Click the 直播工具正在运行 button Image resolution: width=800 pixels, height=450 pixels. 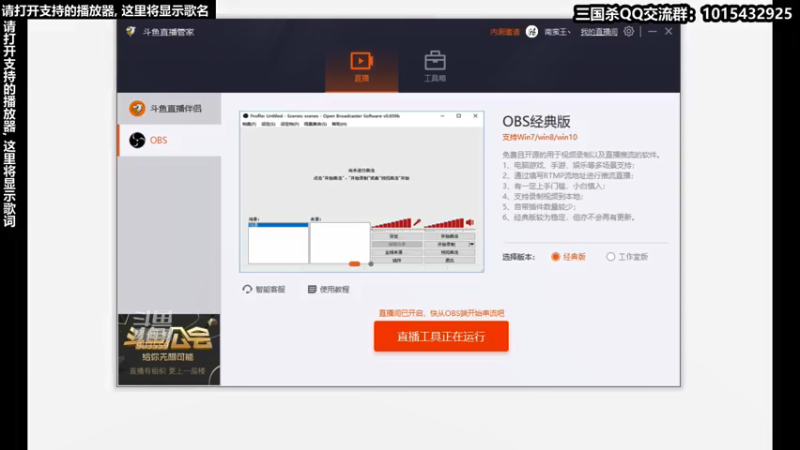(441, 336)
